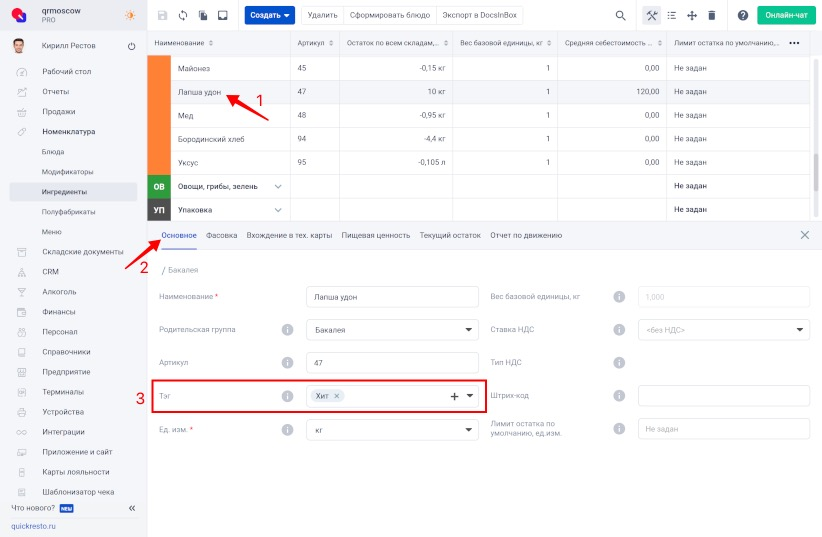Select the Лапша удон row

(478, 92)
